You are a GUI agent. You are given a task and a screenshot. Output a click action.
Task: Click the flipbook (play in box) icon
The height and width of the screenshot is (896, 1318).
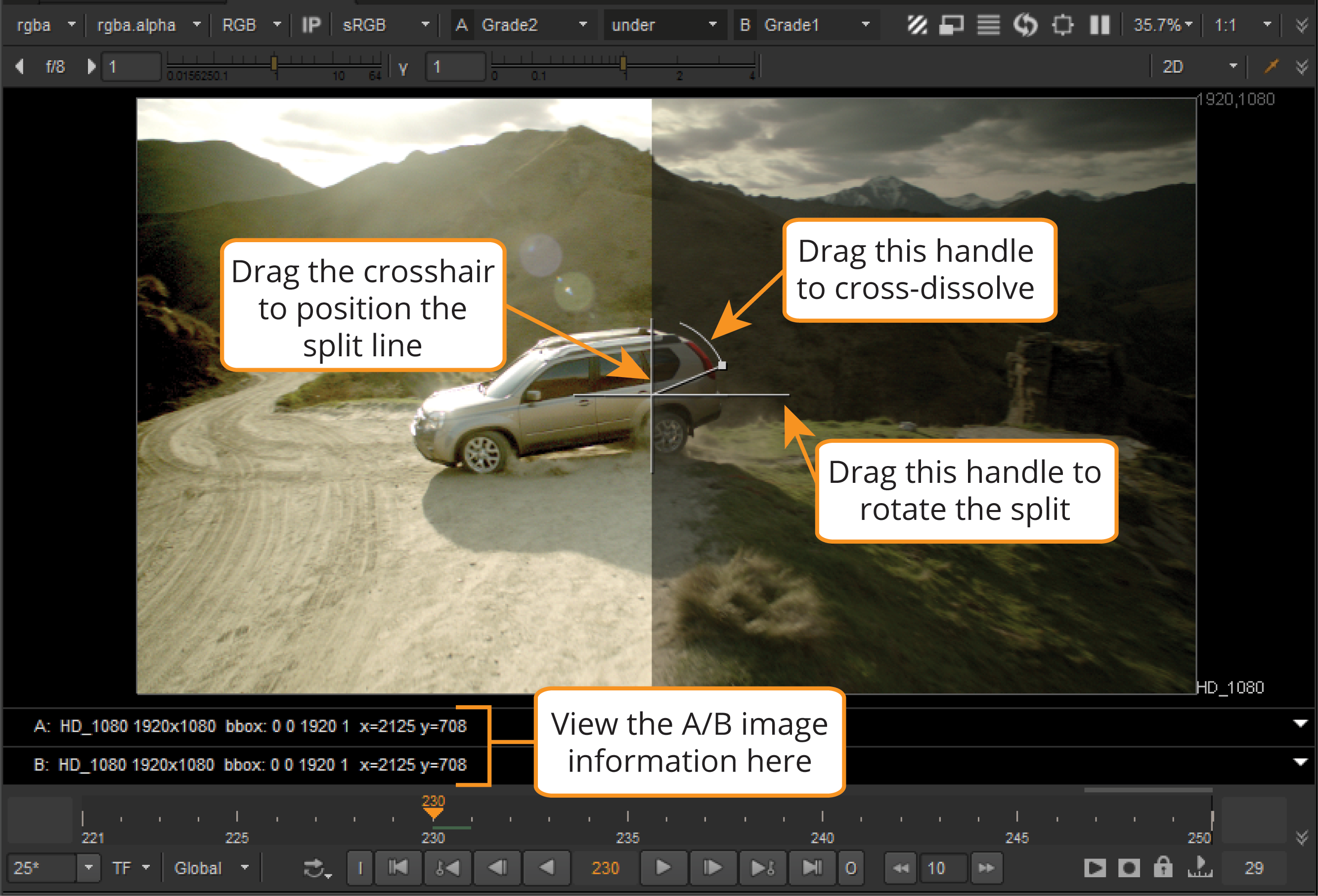tap(1095, 868)
